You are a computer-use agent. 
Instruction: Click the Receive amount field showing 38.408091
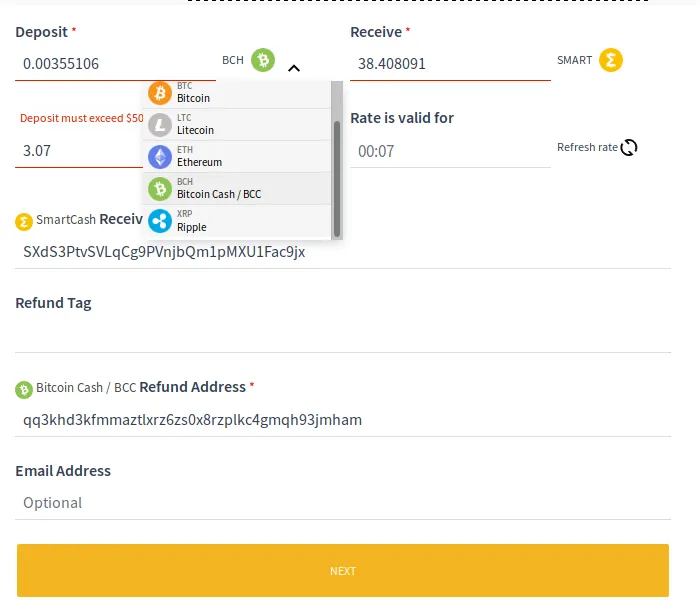pyautogui.click(x=450, y=64)
